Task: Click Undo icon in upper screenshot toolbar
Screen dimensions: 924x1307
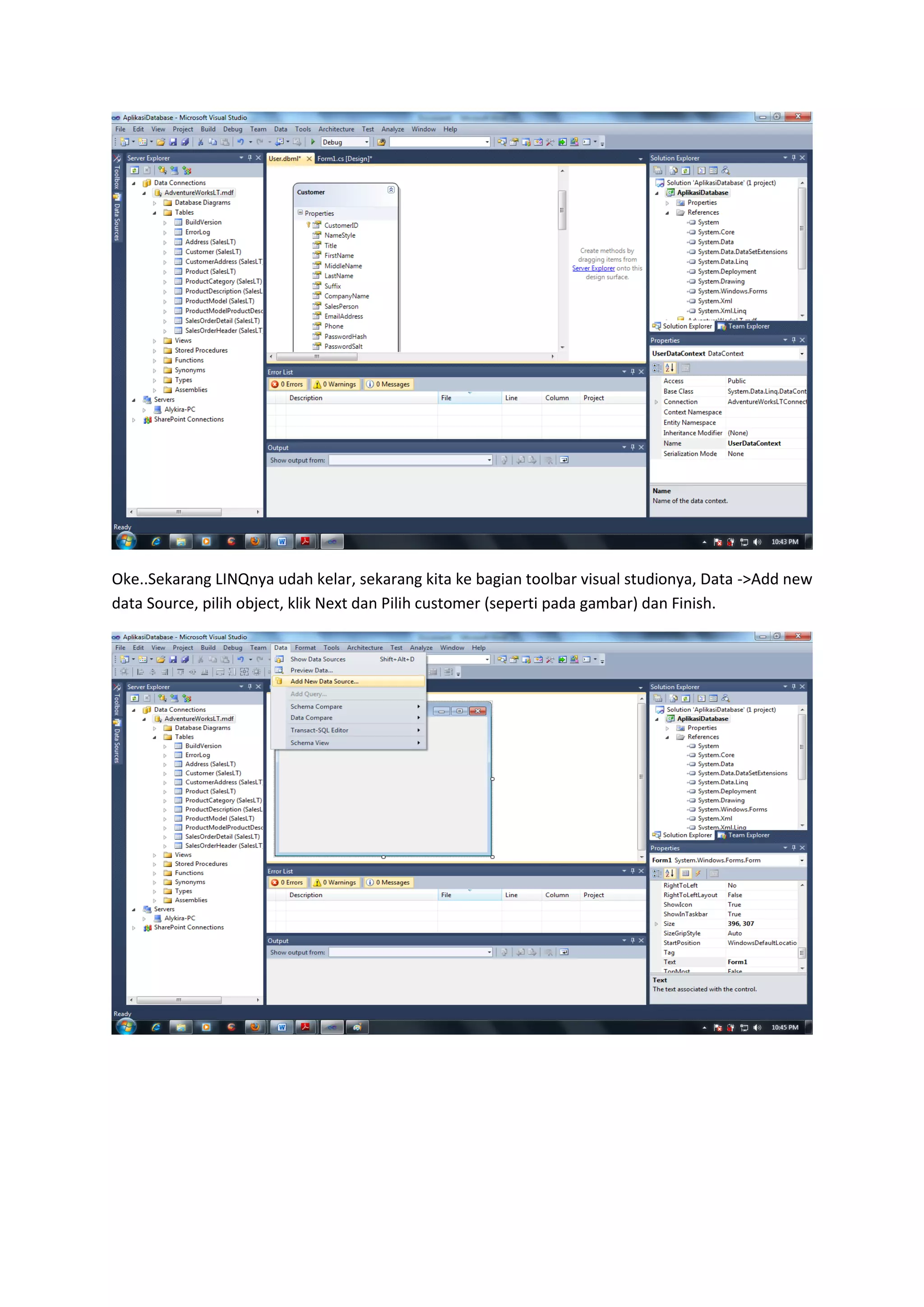Action: click(x=240, y=142)
